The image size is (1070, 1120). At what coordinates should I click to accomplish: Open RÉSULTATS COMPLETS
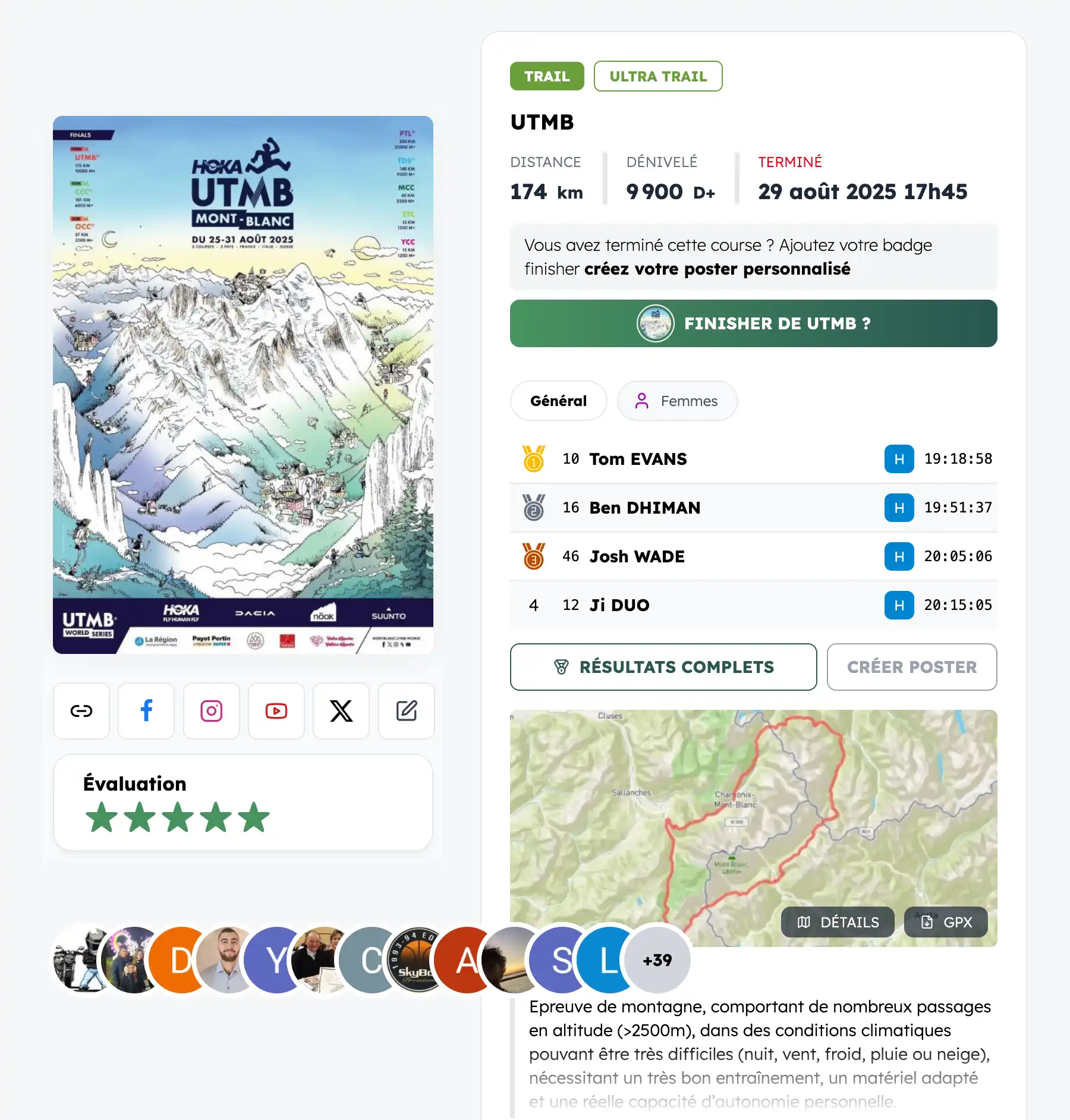pyautogui.click(x=663, y=667)
